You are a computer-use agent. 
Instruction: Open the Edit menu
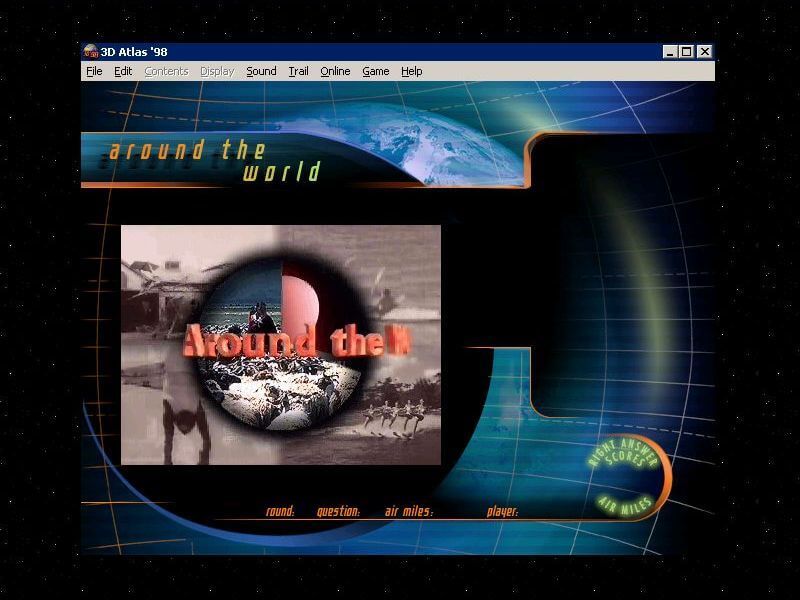pos(123,71)
